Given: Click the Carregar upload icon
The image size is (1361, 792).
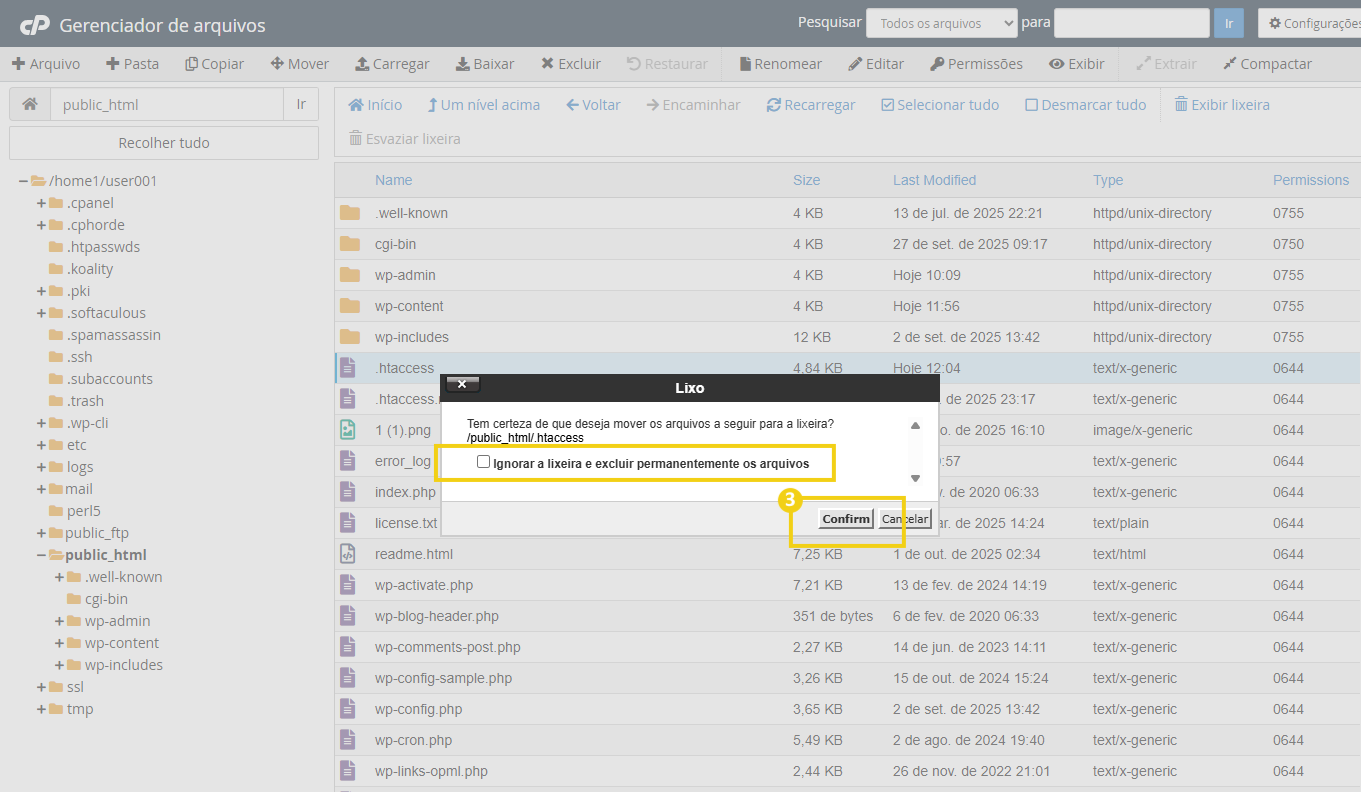Looking at the screenshot, I should coord(362,64).
